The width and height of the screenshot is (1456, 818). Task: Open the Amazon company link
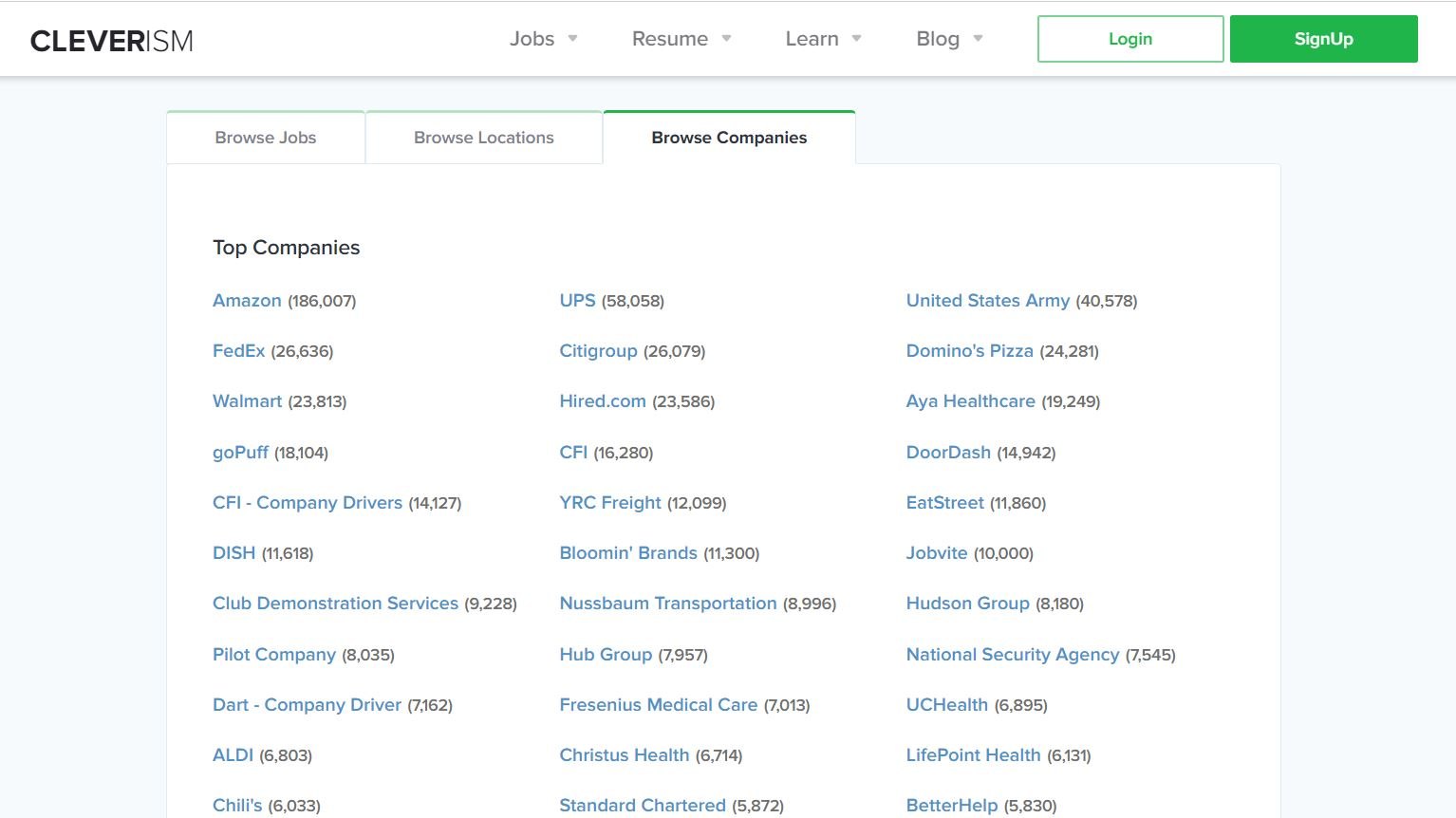pos(247,301)
